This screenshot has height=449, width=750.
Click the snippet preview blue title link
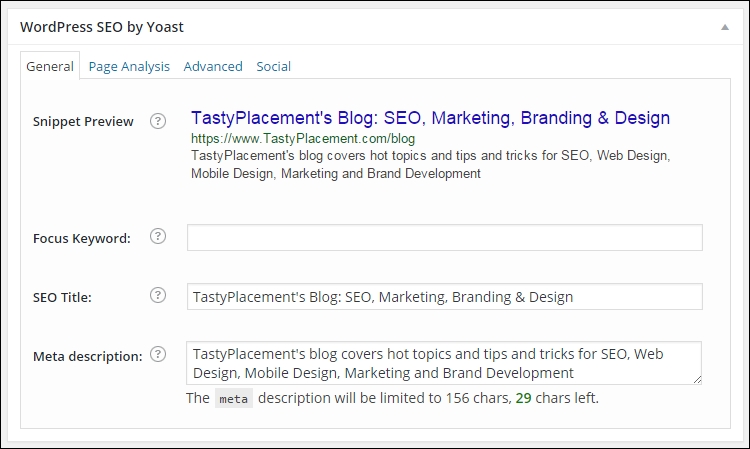(x=430, y=118)
